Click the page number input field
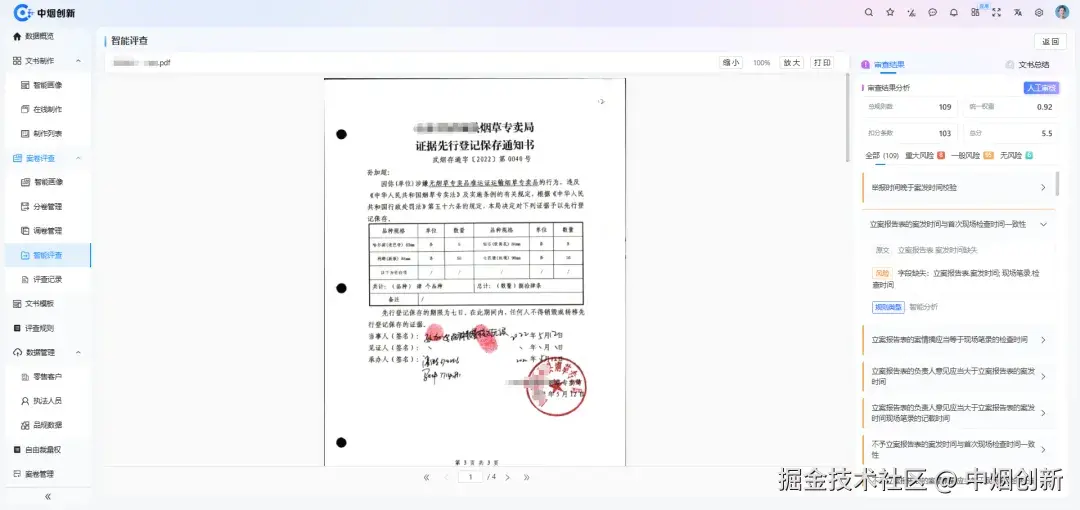 click(x=470, y=477)
